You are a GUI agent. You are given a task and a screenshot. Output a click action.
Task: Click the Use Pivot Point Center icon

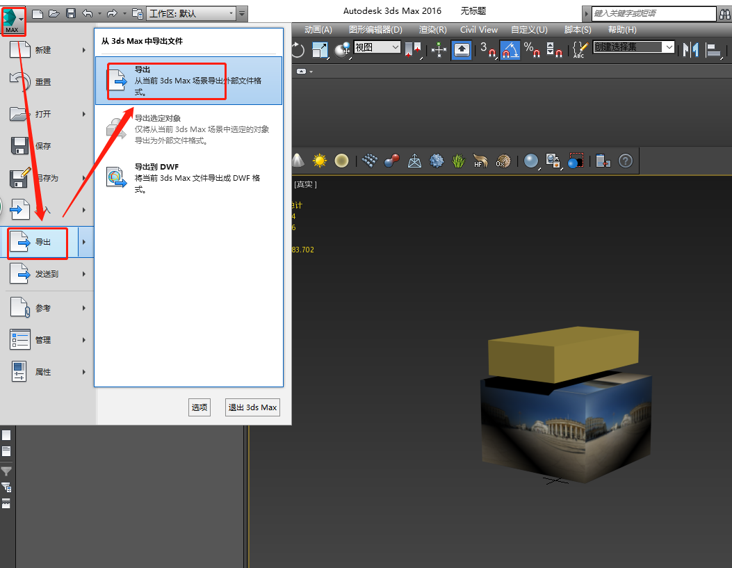[413, 50]
